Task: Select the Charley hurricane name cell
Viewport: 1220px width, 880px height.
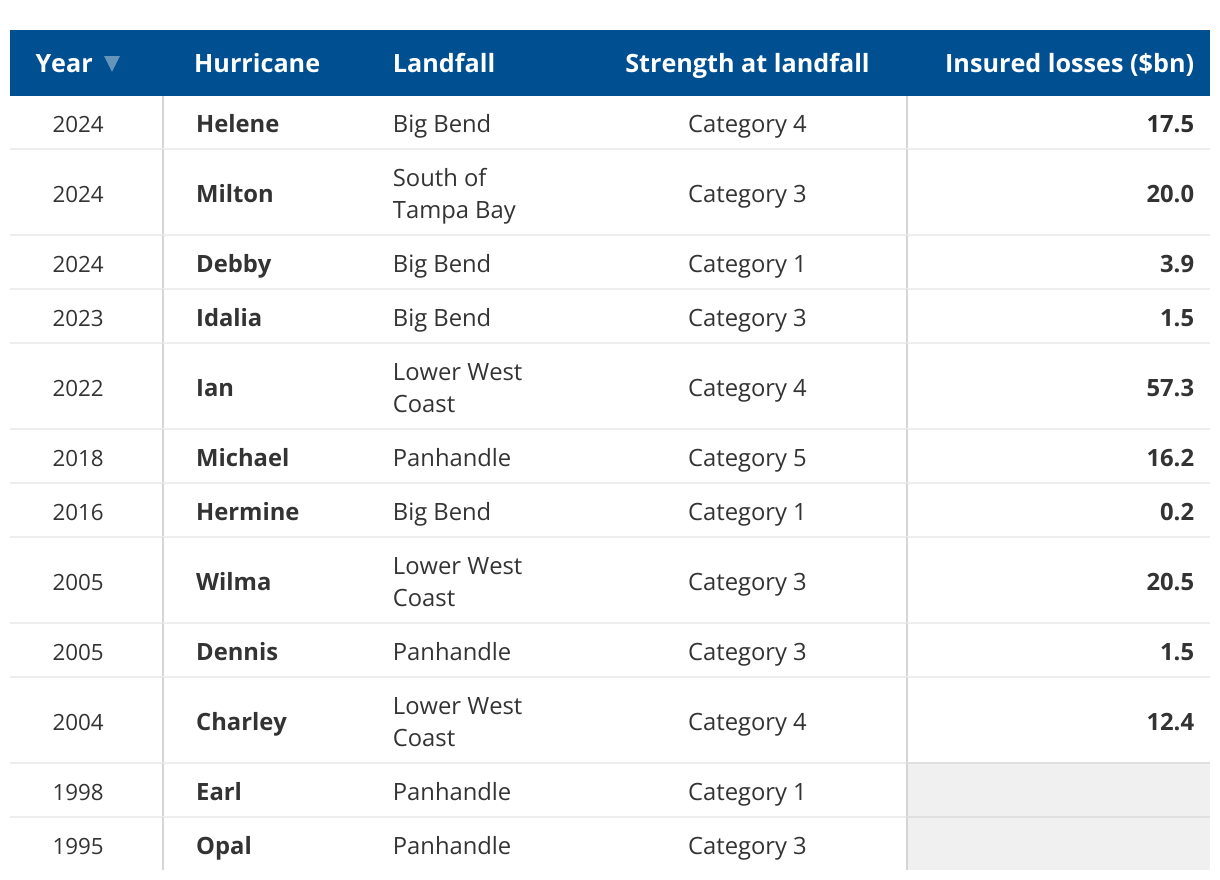Action: pyautogui.click(x=241, y=722)
